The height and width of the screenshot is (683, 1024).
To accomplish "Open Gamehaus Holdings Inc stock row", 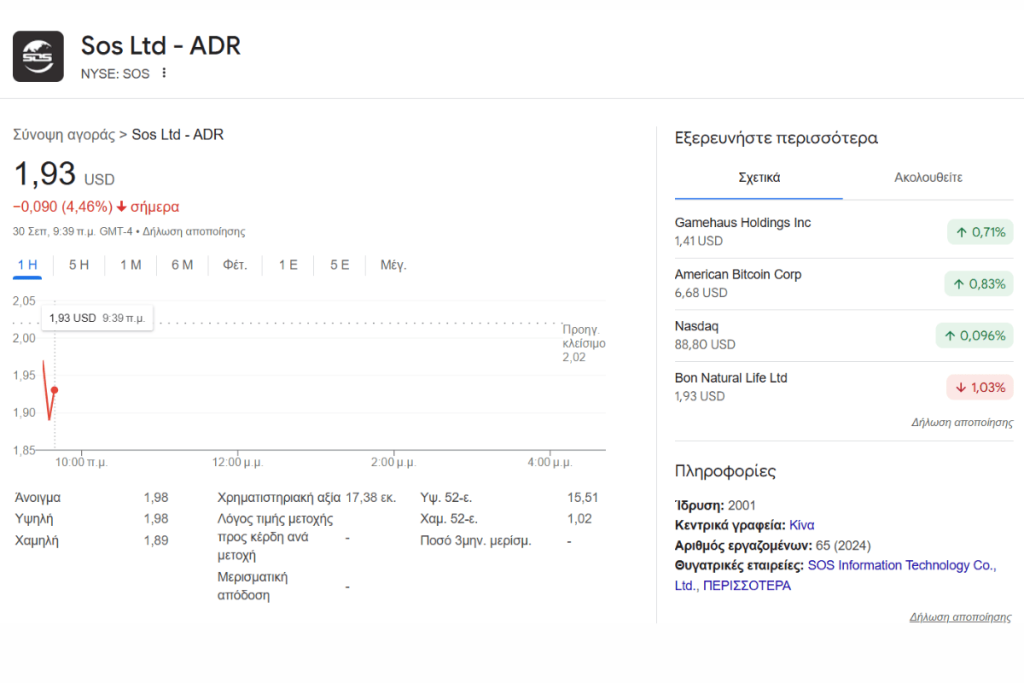I will click(844, 232).
